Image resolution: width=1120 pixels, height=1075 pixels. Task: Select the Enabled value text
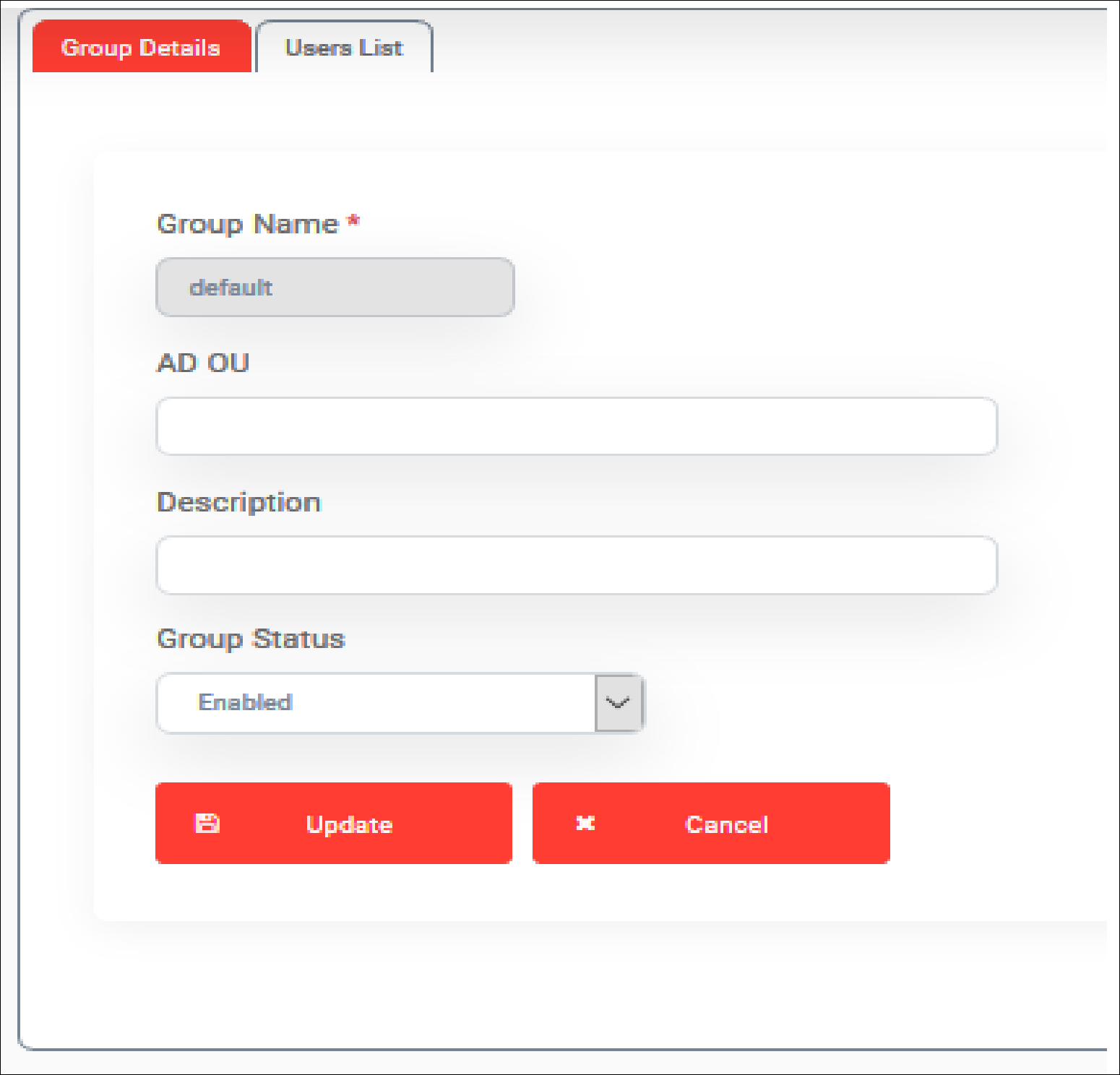click(245, 703)
